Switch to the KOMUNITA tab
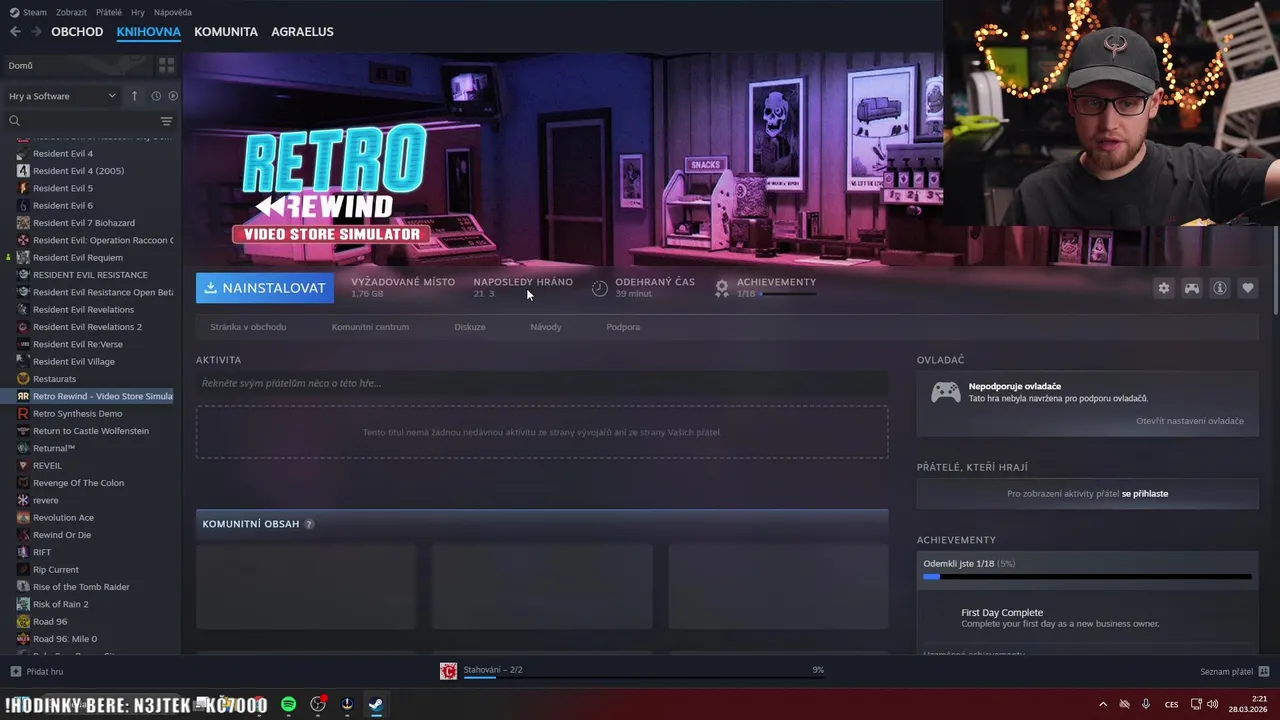This screenshot has height=720, width=1280. tap(226, 32)
